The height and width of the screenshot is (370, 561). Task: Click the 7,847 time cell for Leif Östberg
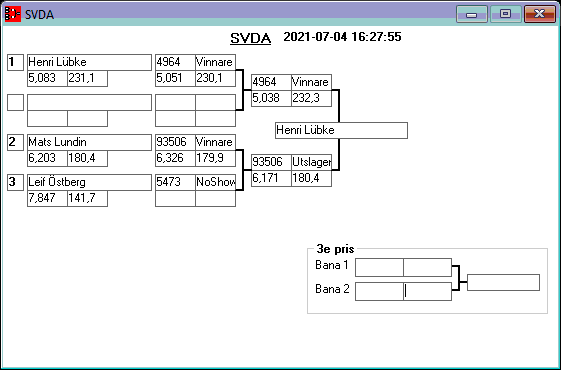48,199
